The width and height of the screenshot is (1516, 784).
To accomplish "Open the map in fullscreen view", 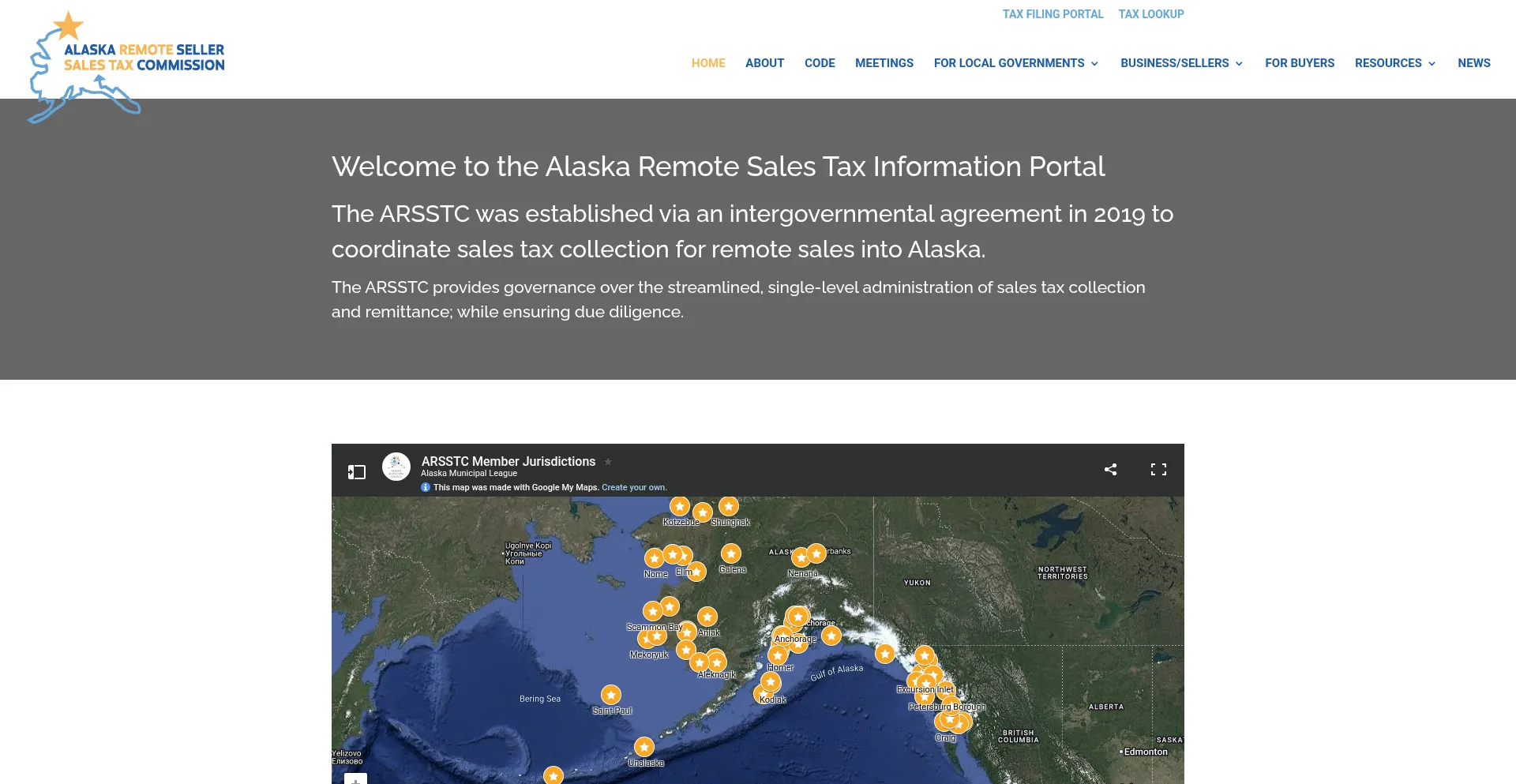I will click(1158, 470).
